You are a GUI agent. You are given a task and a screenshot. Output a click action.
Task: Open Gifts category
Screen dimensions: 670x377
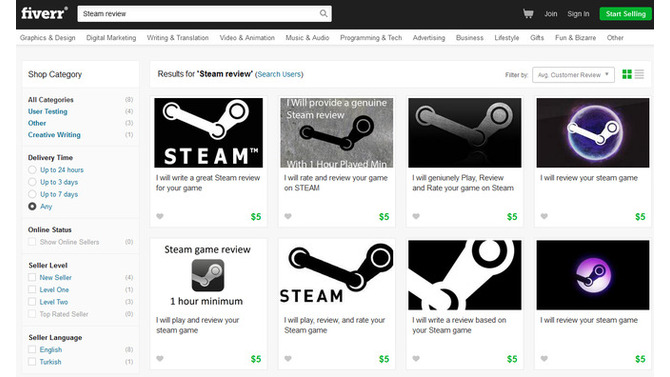pyautogui.click(x=537, y=38)
